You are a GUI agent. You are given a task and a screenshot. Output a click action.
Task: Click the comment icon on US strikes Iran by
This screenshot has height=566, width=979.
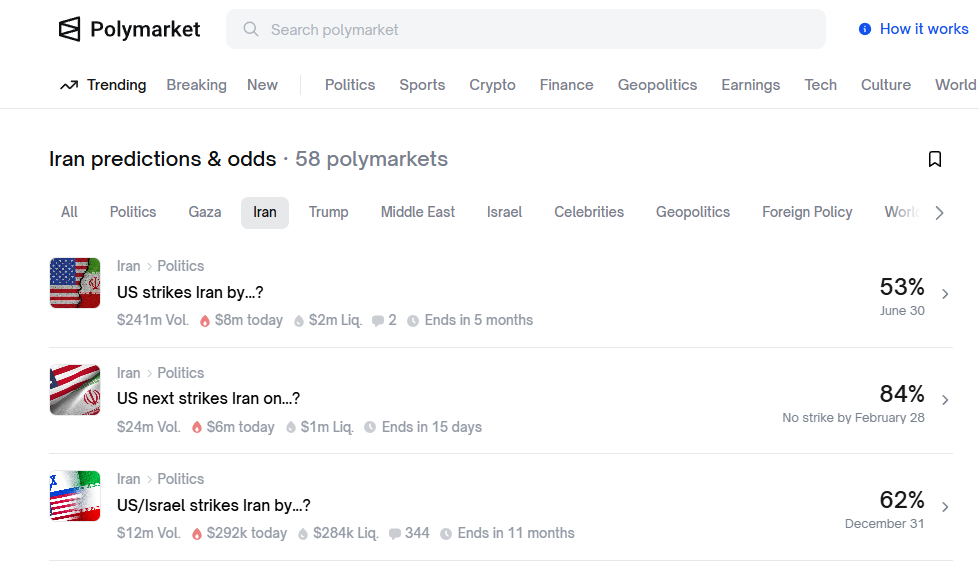378,321
